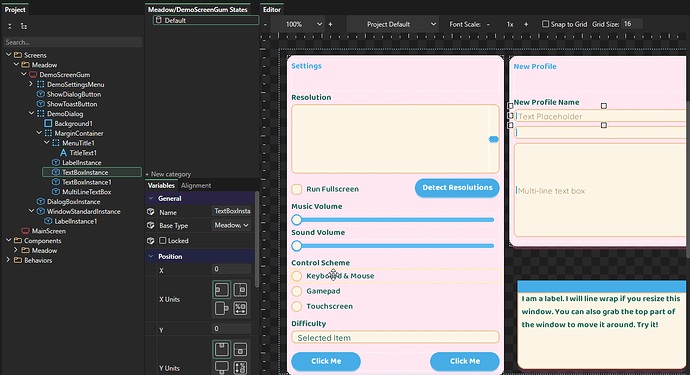Open the Selected Item difficulty combo box

[395, 338]
